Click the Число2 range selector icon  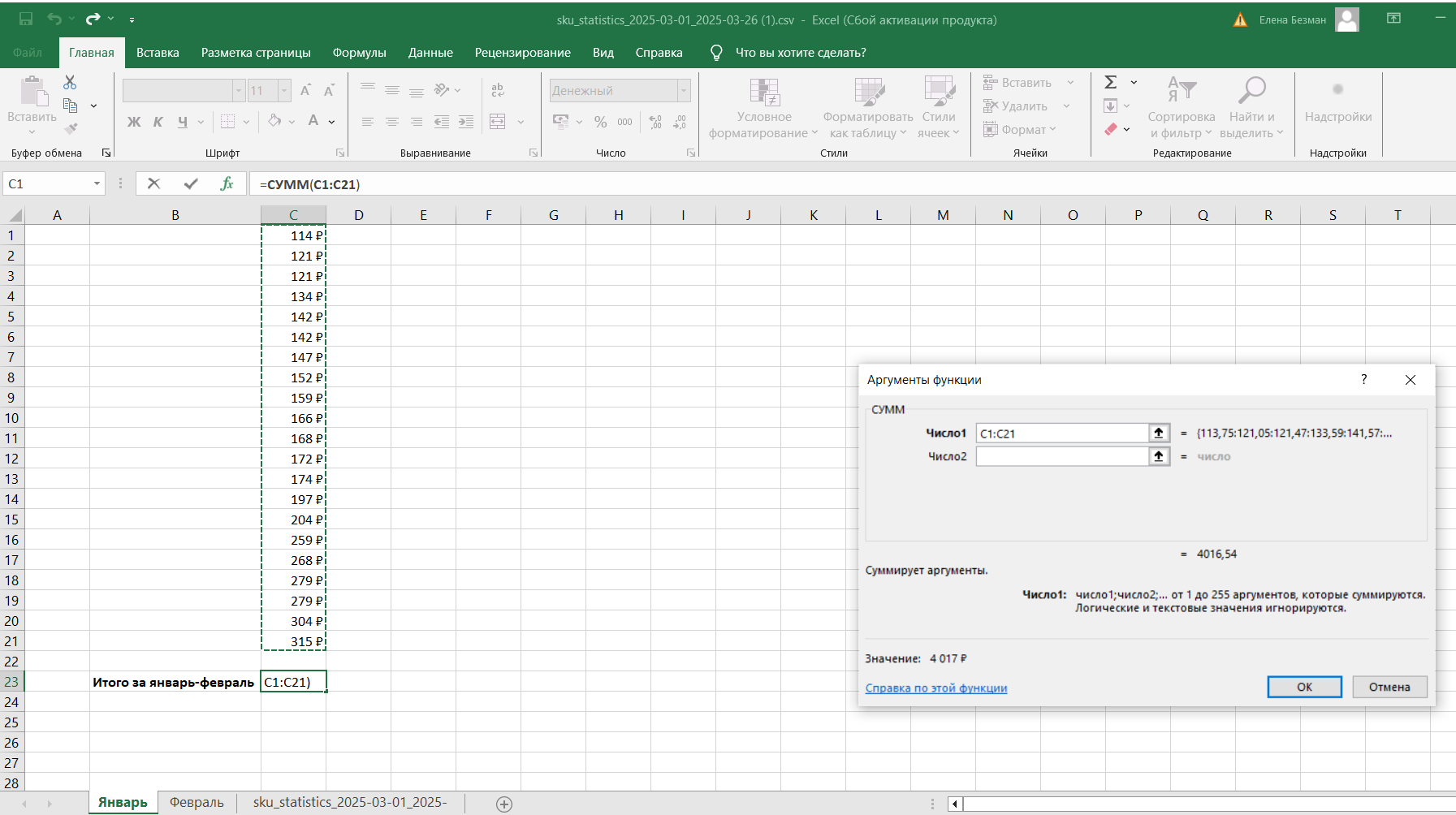[x=1159, y=456]
